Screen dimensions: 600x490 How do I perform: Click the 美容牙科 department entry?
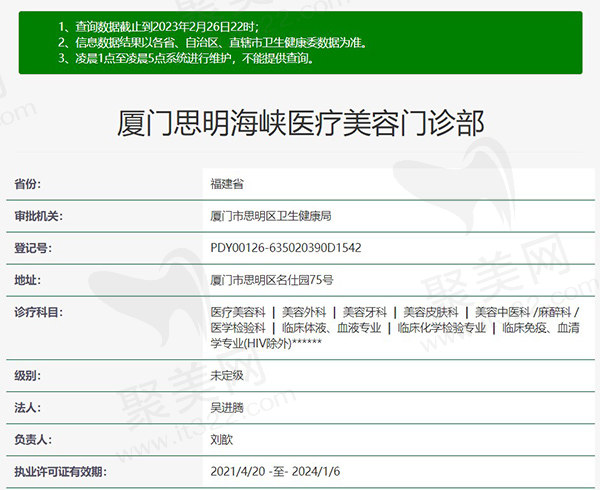click(362, 312)
